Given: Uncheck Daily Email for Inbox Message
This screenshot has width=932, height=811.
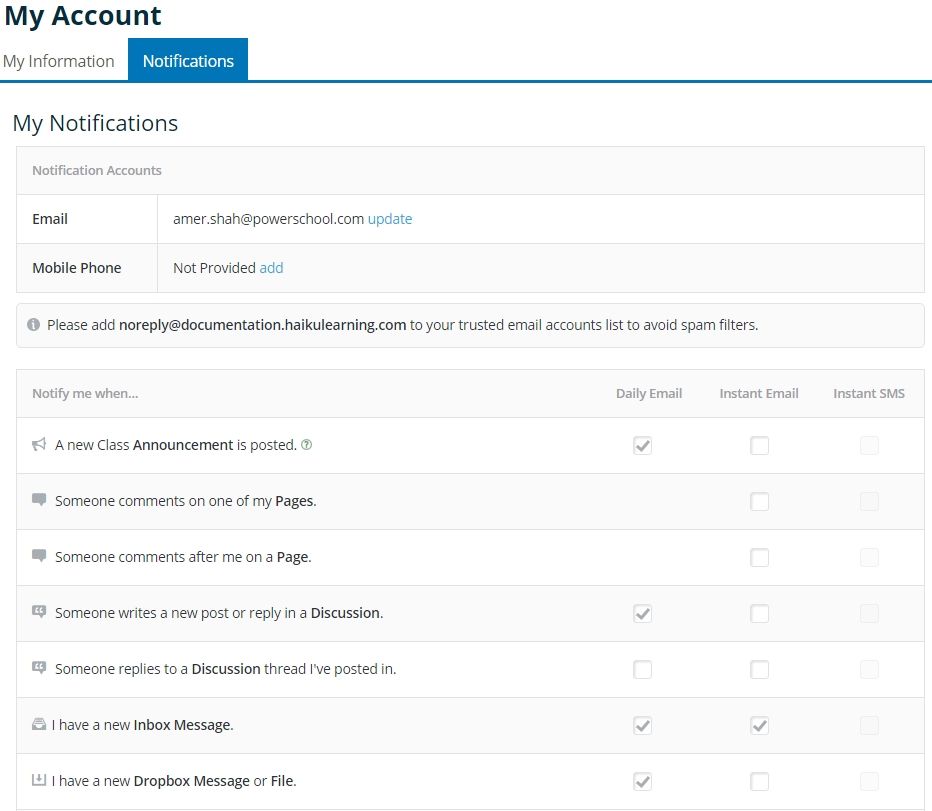Looking at the screenshot, I should (643, 725).
